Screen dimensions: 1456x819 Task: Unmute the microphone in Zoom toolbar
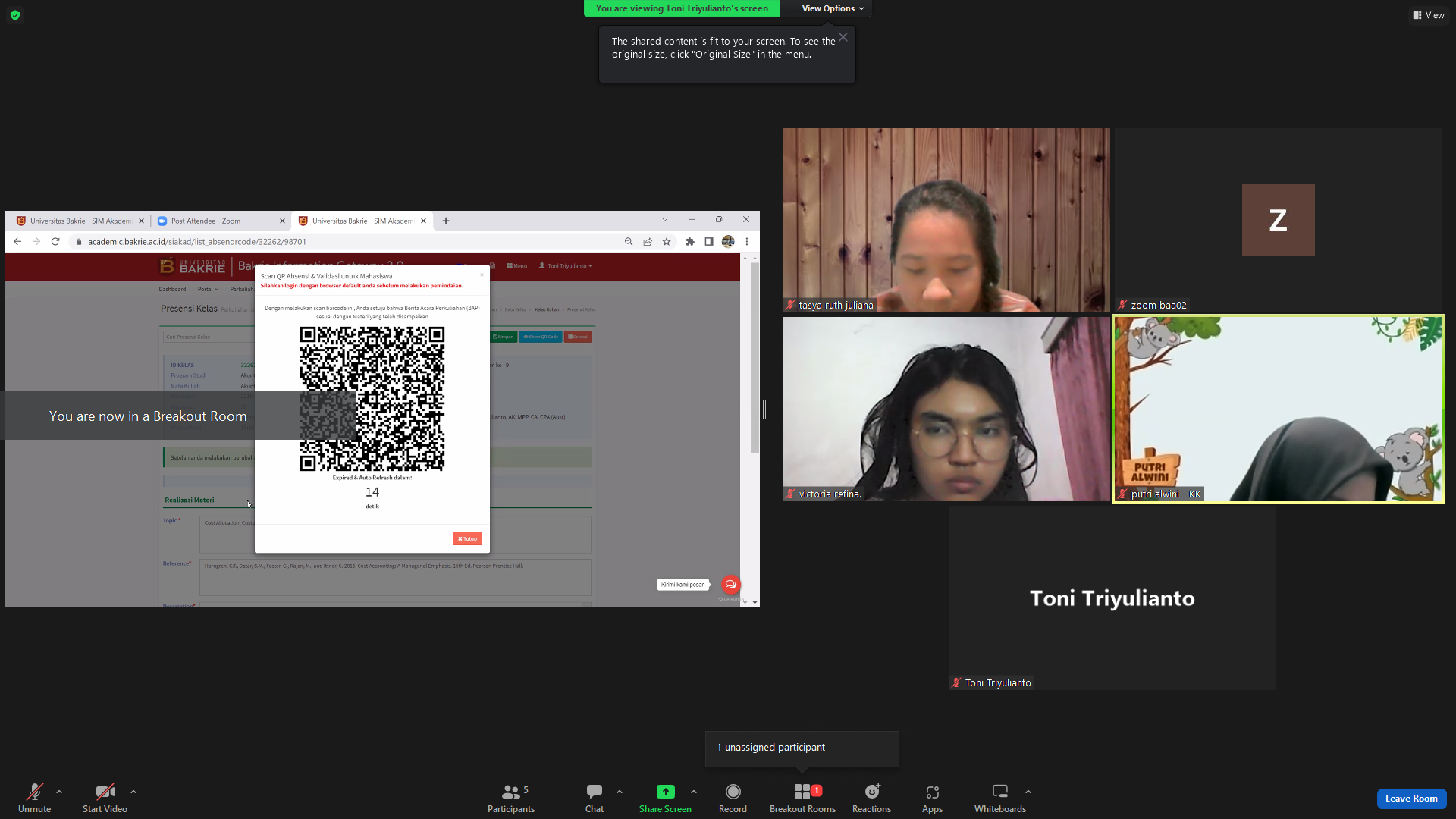[x=34, y=798]
